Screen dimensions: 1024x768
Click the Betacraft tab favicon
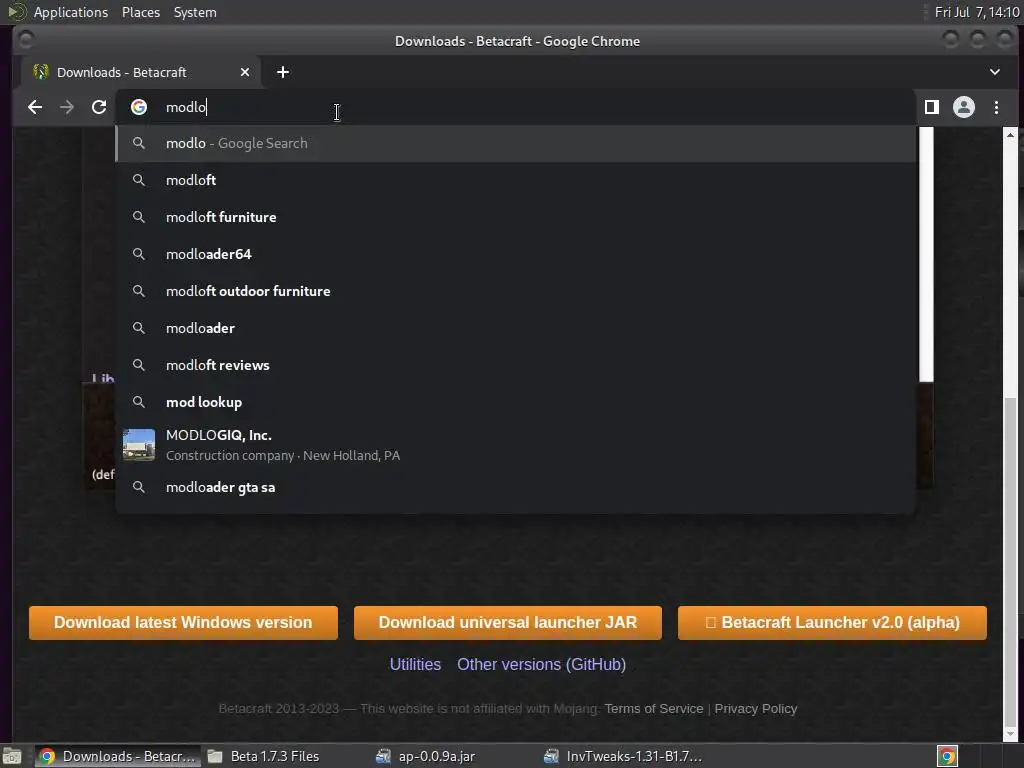41,72
